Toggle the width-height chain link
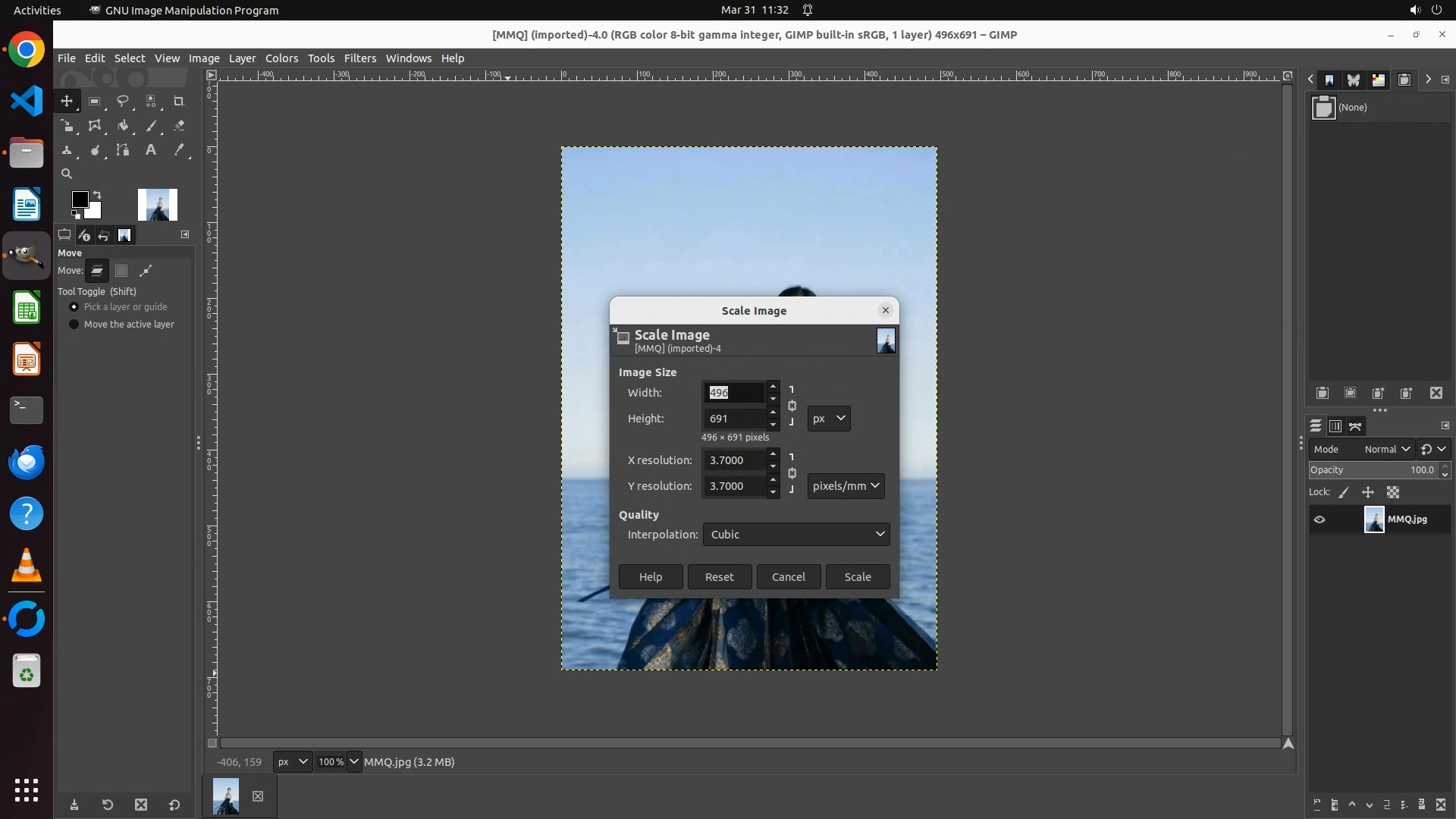Image resolution: width=1456 pixels, height=819 pixels. (x=792, y=406)
